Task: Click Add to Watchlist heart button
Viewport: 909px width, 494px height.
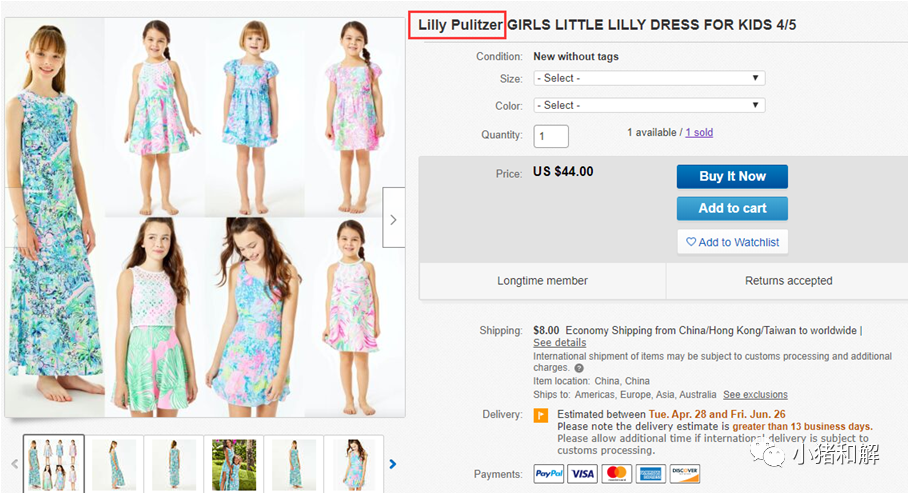Action: point(732,242)
